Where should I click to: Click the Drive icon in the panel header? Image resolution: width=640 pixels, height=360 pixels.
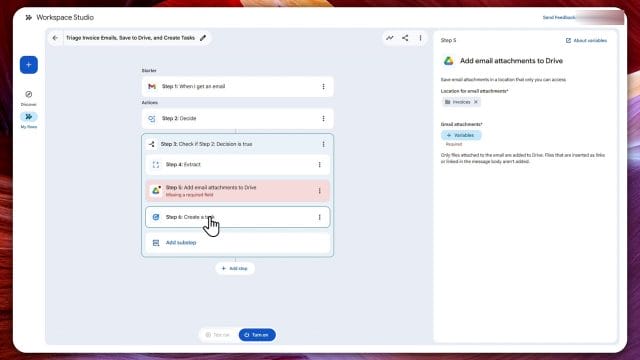click(x=449, y=61)
